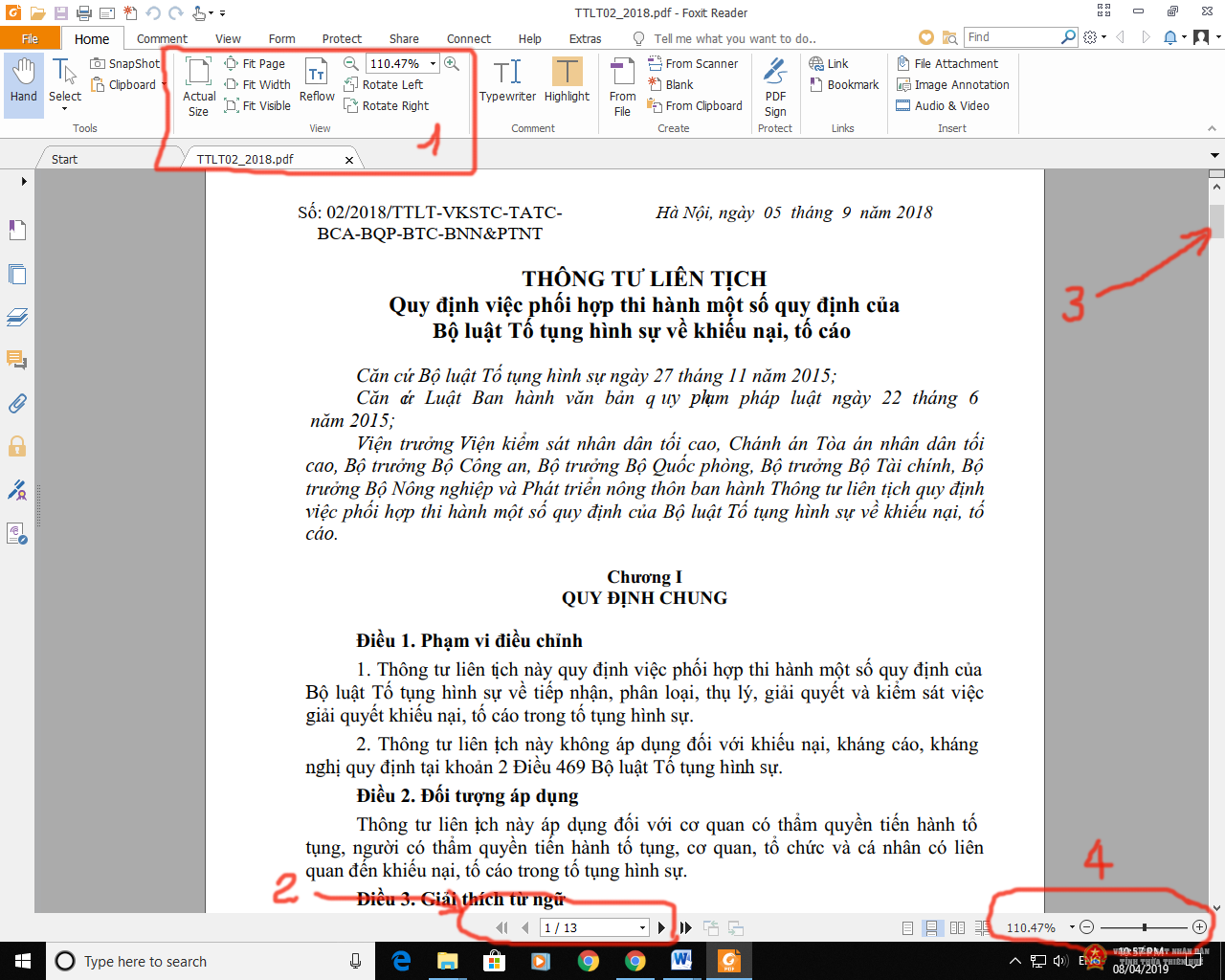Open the status bar zoom level dropdown arrow
Viewport: 1225px width, 980px height.
coord(1072,927)
